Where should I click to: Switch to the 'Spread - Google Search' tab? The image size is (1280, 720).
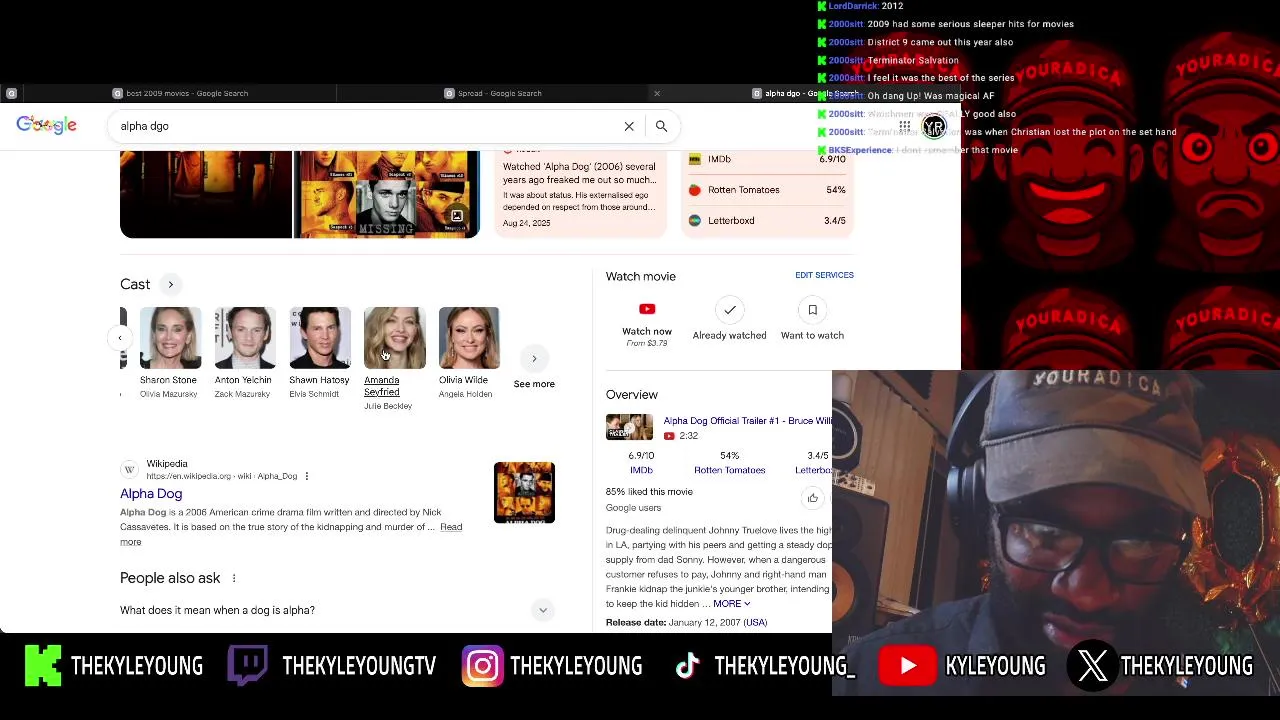[492, 93]
